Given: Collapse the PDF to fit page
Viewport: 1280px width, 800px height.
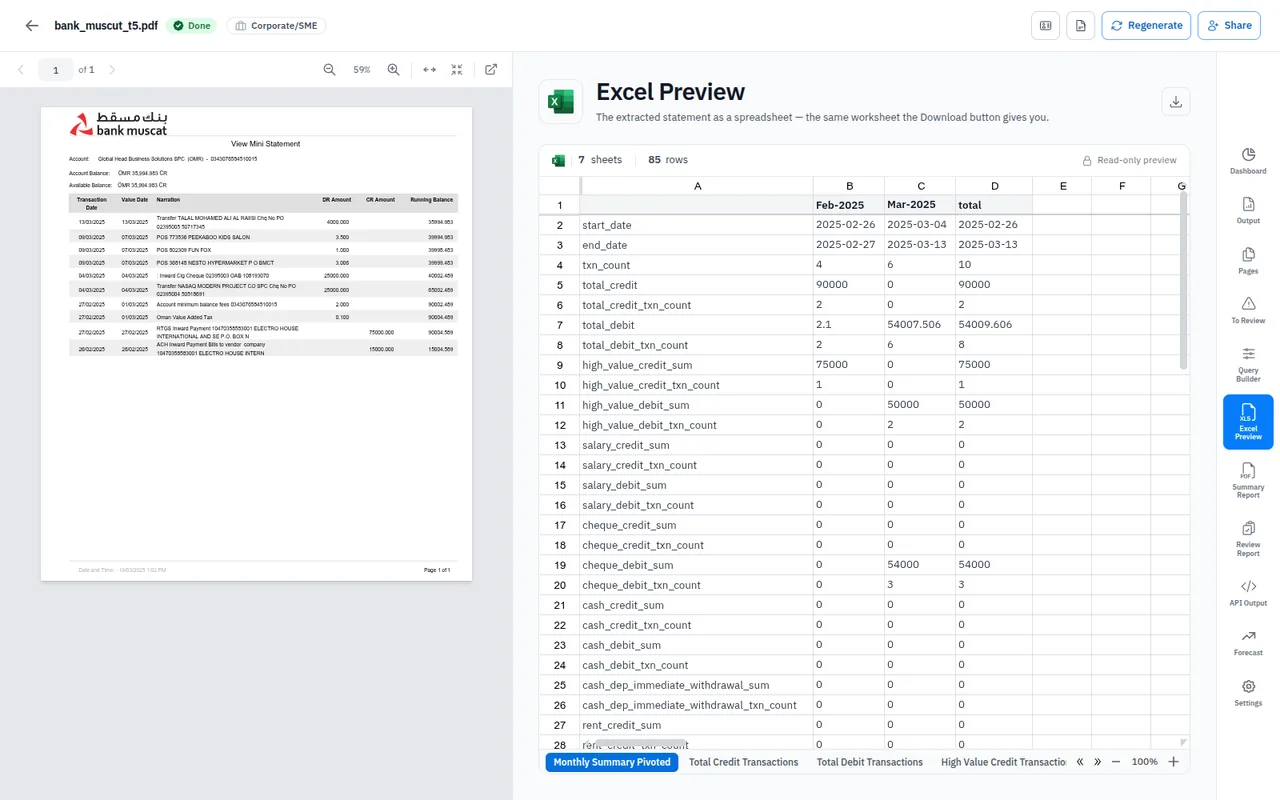Looking at the screenshot, I should [457, 70].
